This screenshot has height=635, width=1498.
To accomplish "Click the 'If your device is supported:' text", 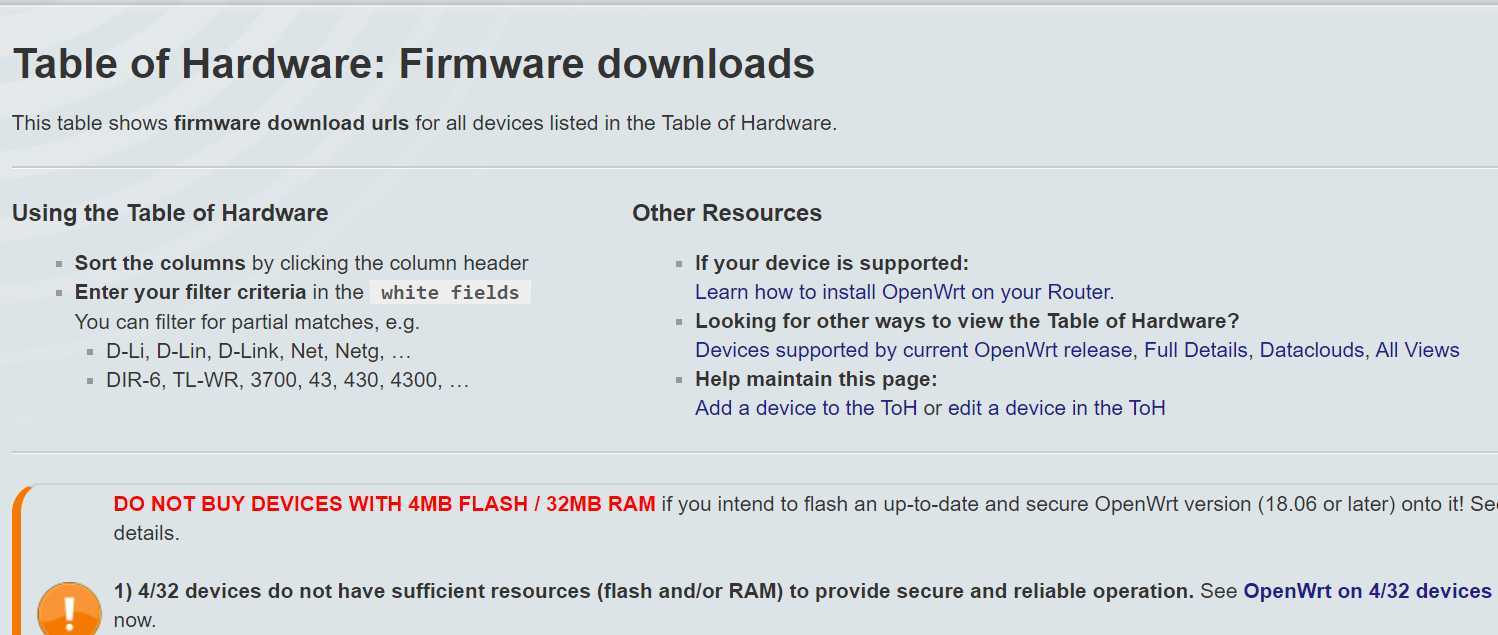I will click(x=832, y=263).
